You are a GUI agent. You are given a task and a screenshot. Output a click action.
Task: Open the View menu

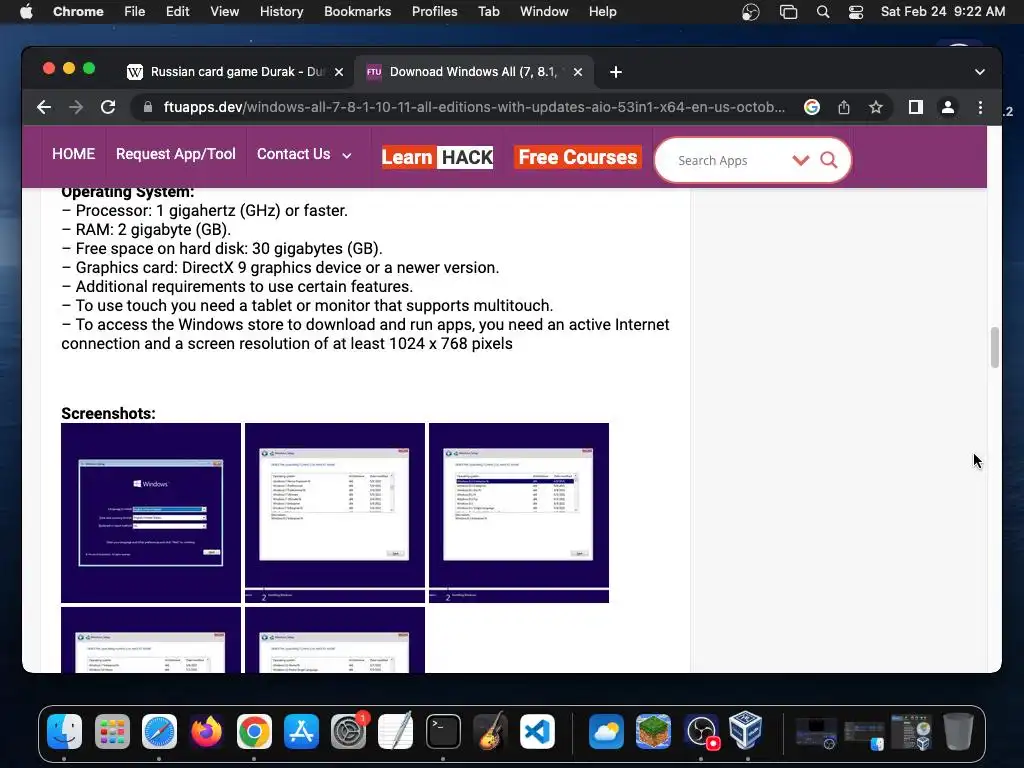pos(225,12)
